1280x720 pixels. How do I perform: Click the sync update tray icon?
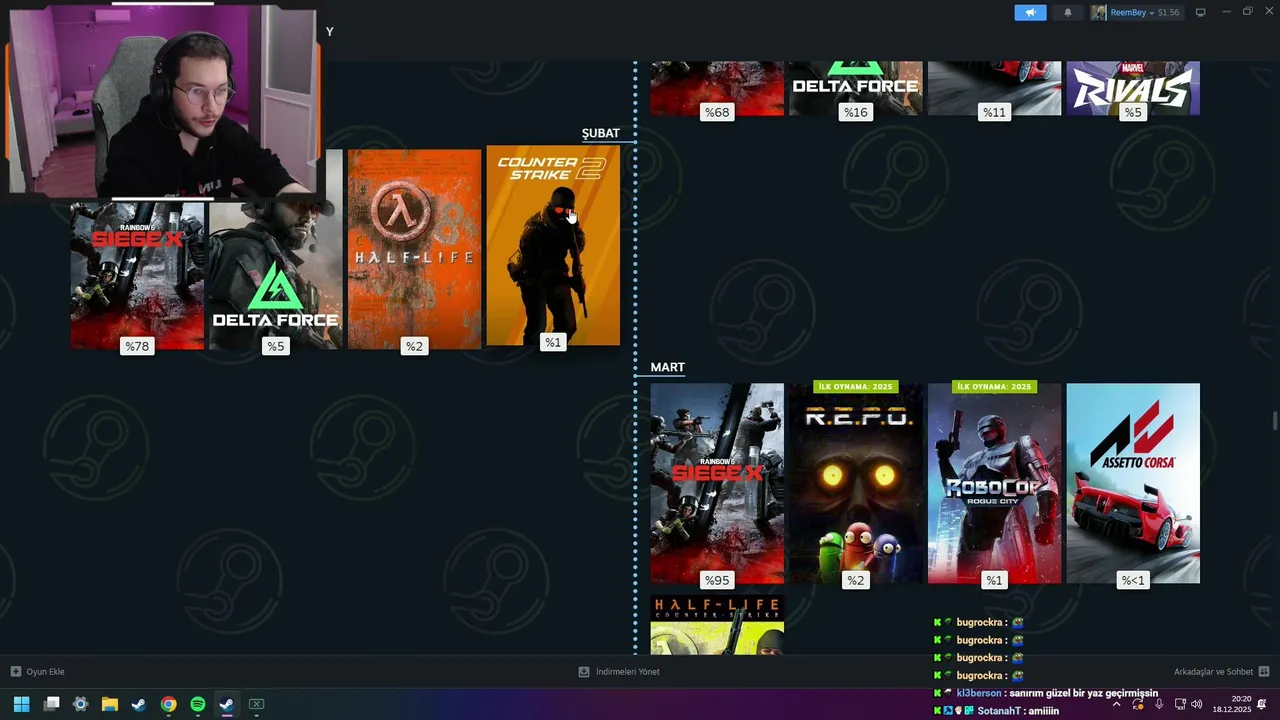(1138, 704)
